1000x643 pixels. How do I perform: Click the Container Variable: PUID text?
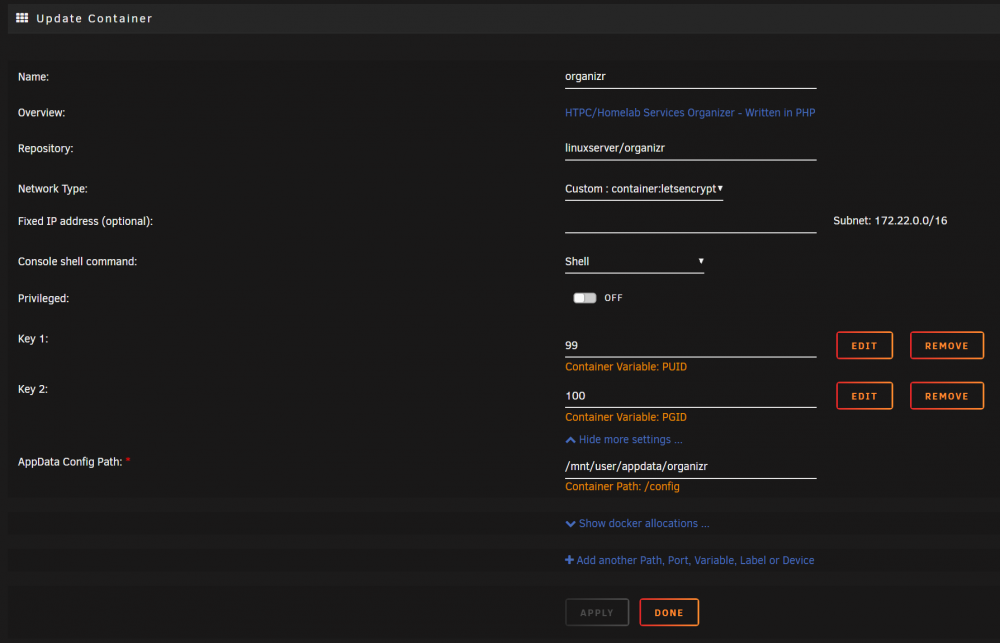click(x=626, y=367)
